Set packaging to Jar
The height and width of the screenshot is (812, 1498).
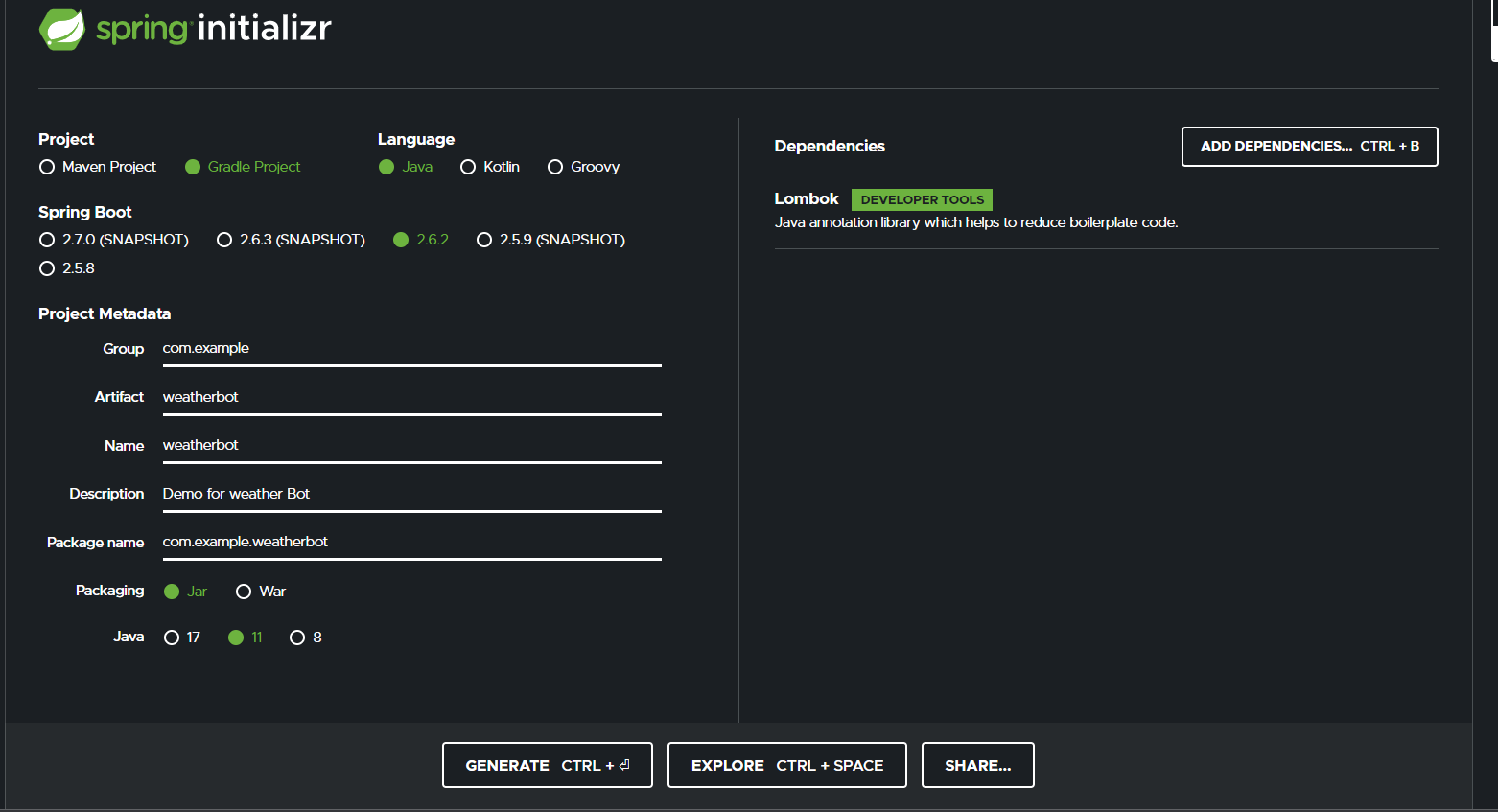(x=186, y=592)
